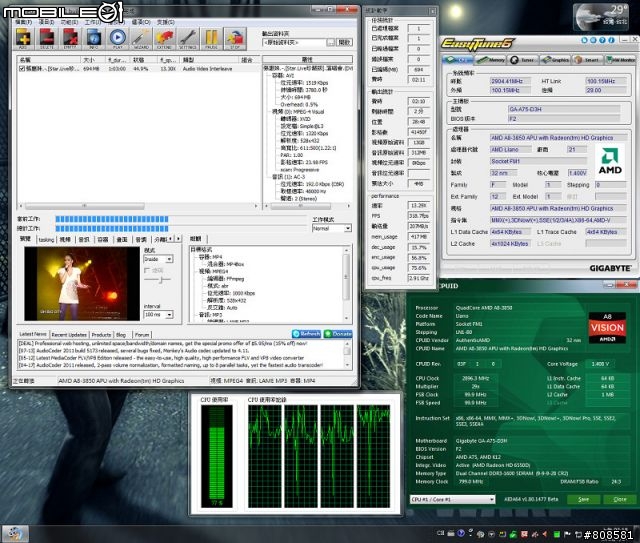Click the output folder browse '...' button
The width and height of the screenshot is (640, 543).
pyautogui.click(x=331, y=42)
